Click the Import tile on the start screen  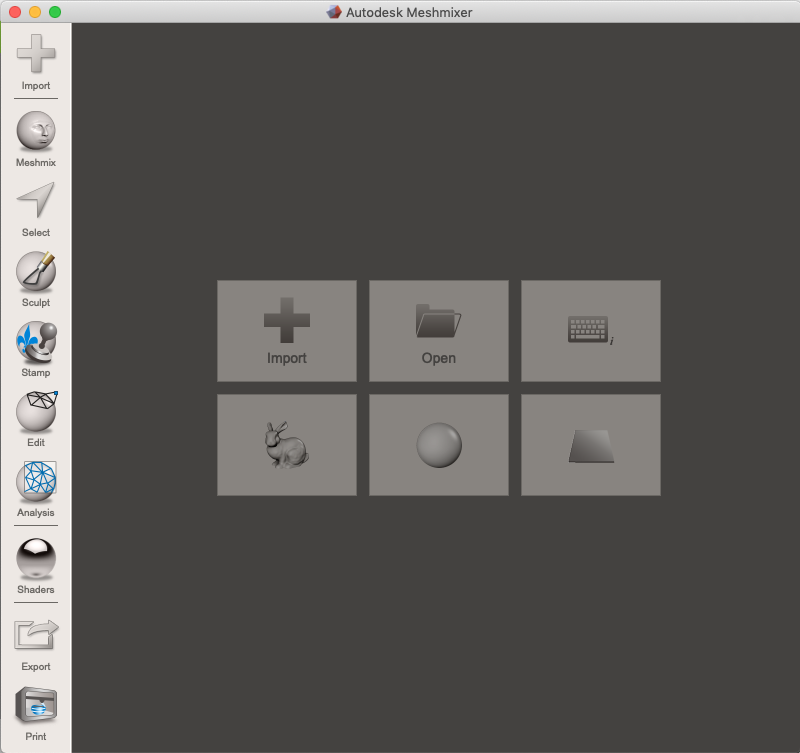[286, 330]
